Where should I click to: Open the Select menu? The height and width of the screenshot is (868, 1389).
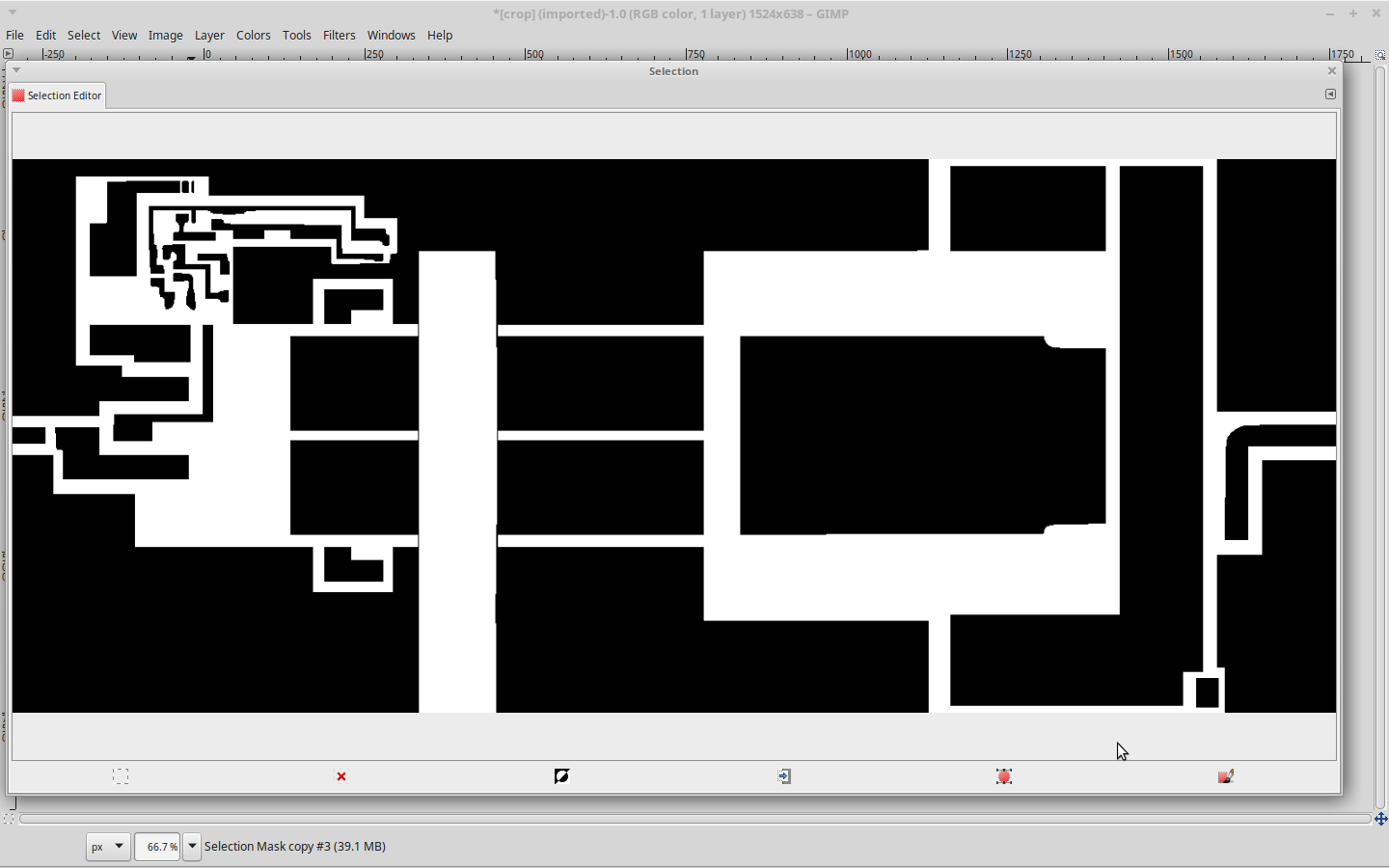tap(84, 35)
